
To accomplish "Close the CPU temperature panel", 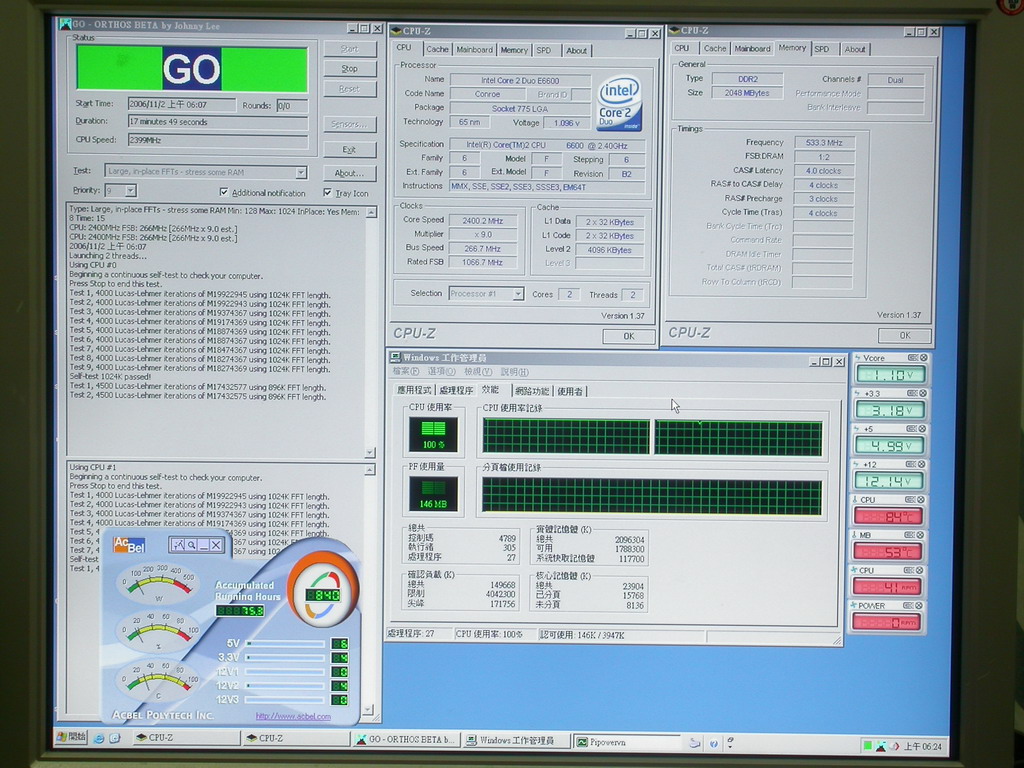I will coord(921,499).
